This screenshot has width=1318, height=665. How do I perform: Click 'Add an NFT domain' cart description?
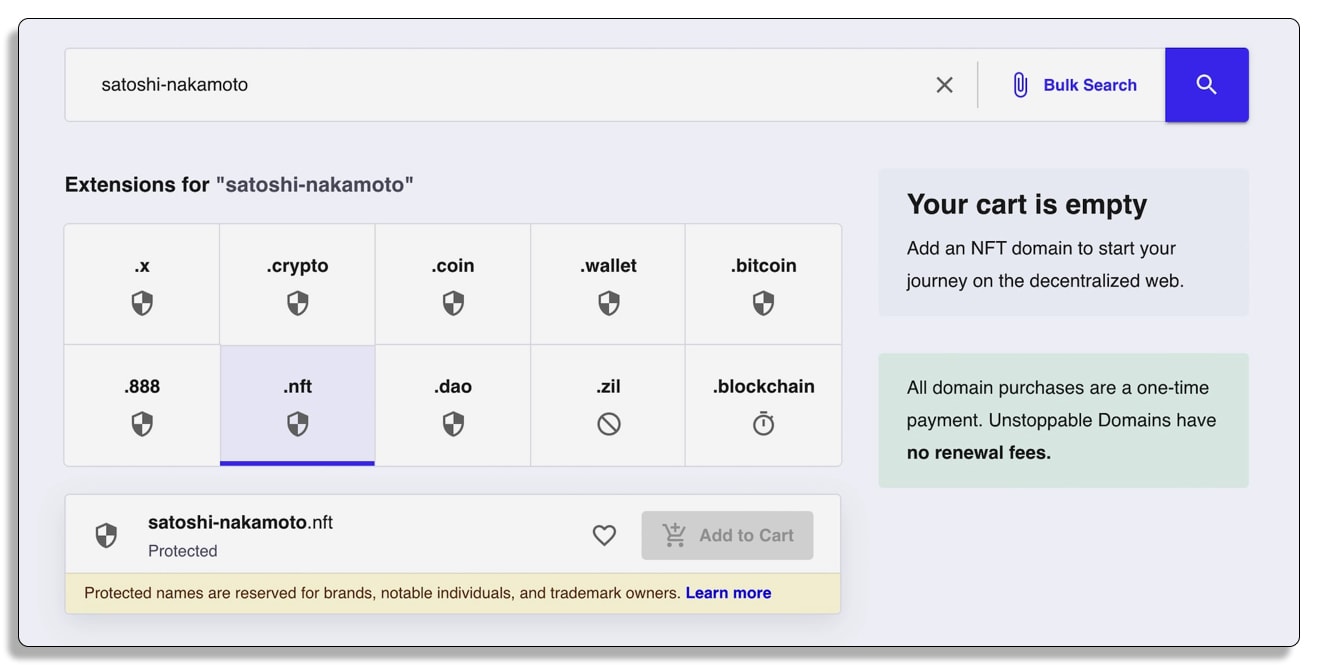[x=1045, y=264]
